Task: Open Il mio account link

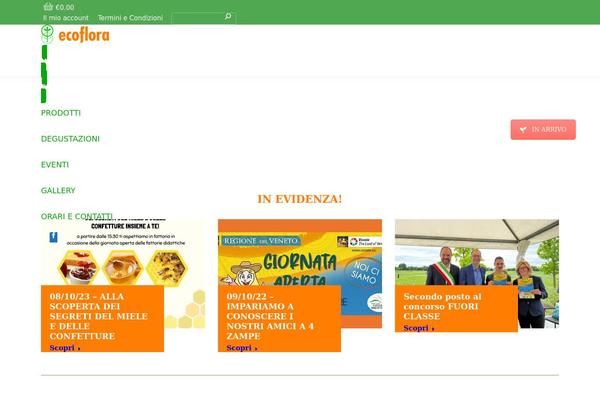Action: click(65, 18)
